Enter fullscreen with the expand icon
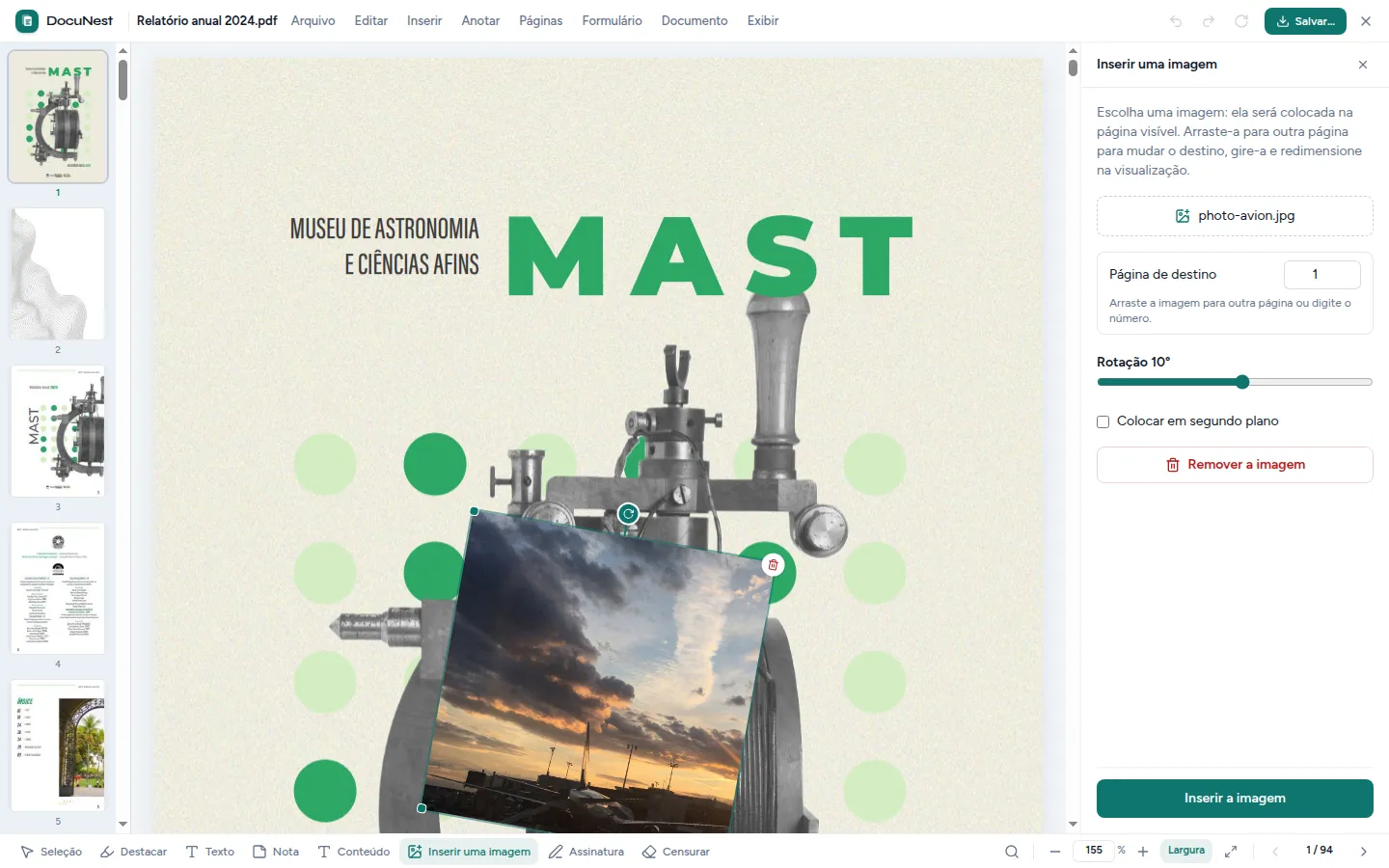Viewport: 1389px width, 868px height. point(1231,852)
